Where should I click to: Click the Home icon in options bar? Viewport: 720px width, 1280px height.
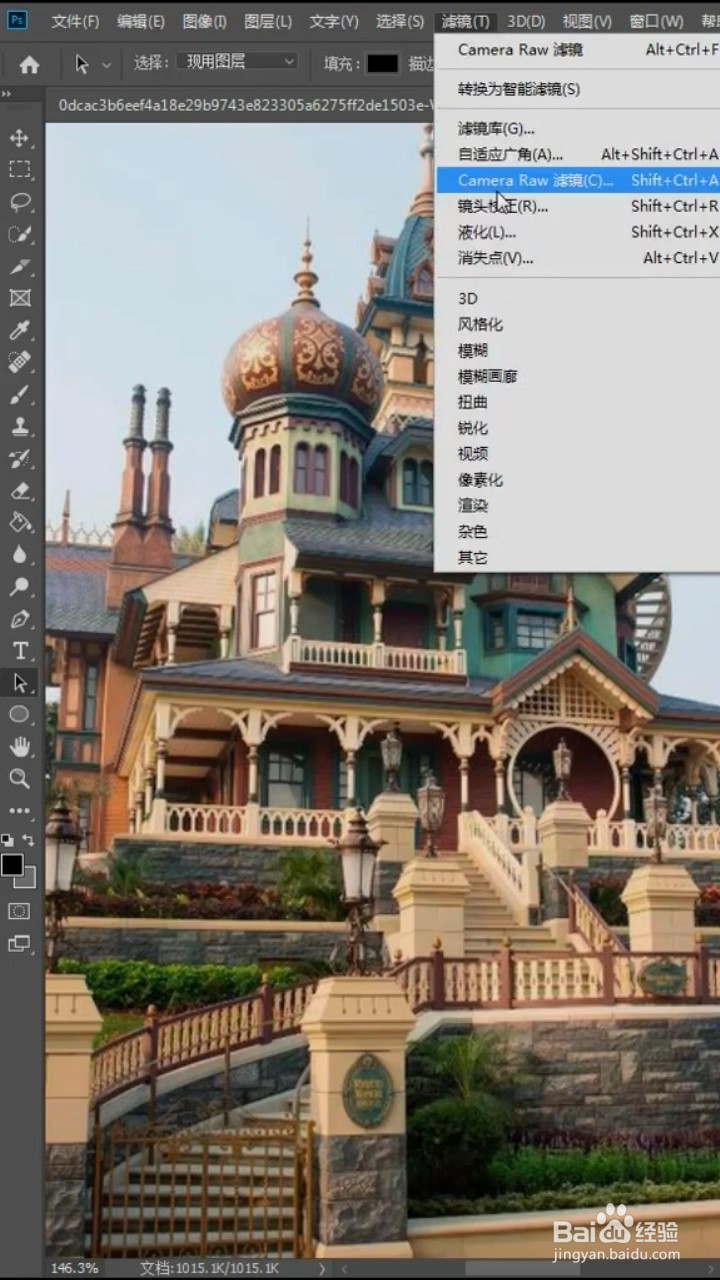coord(30,64)
